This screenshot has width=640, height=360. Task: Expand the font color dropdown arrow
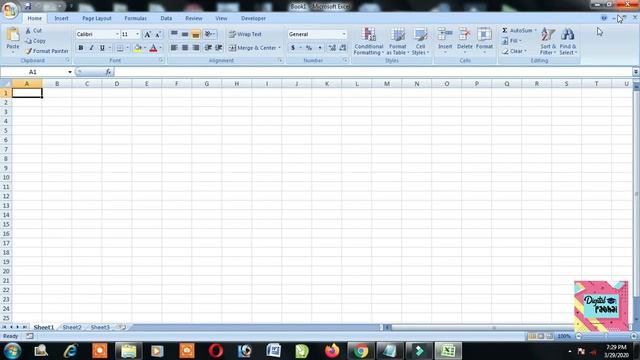160,48
